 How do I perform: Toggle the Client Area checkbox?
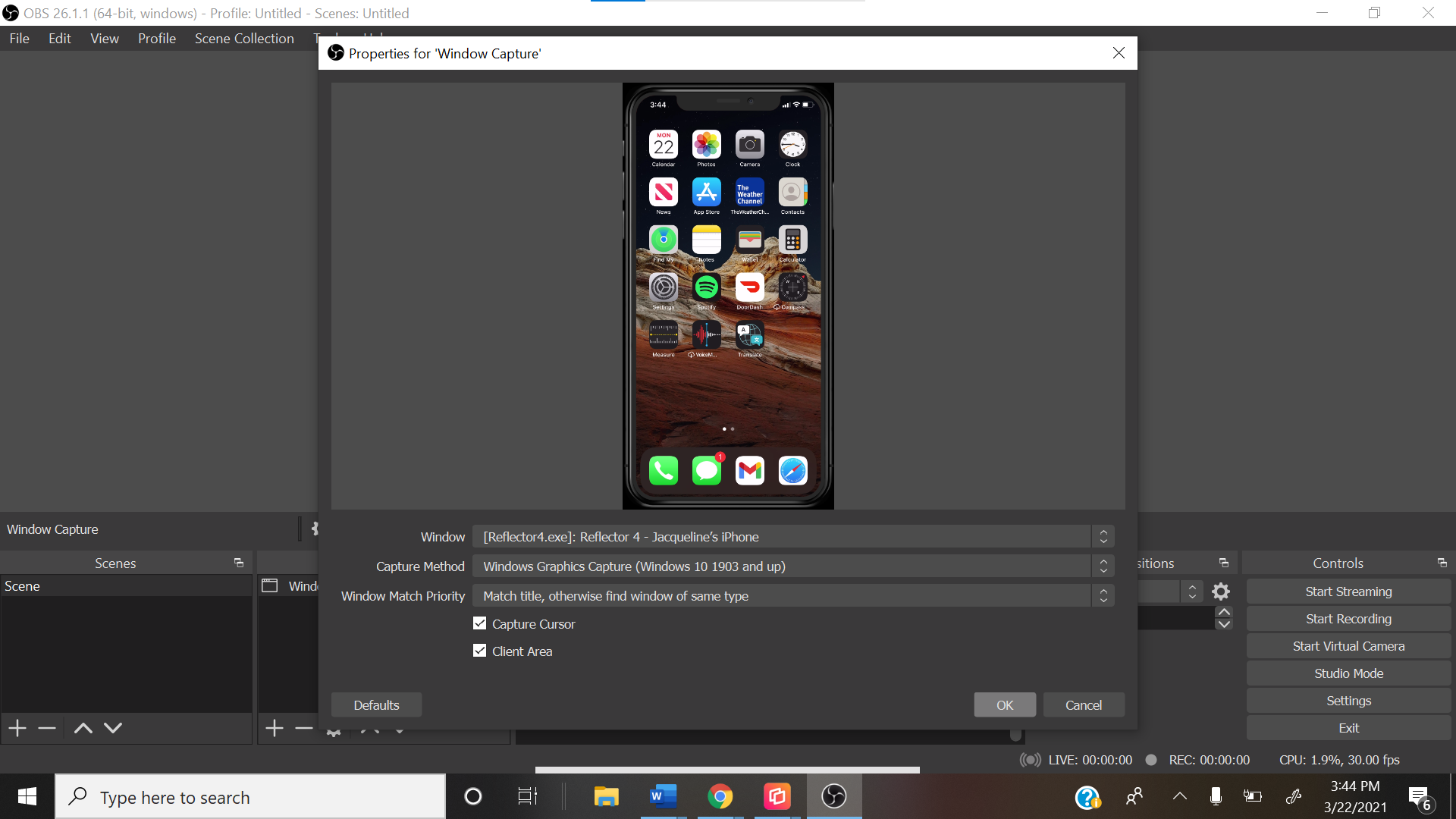479,651
